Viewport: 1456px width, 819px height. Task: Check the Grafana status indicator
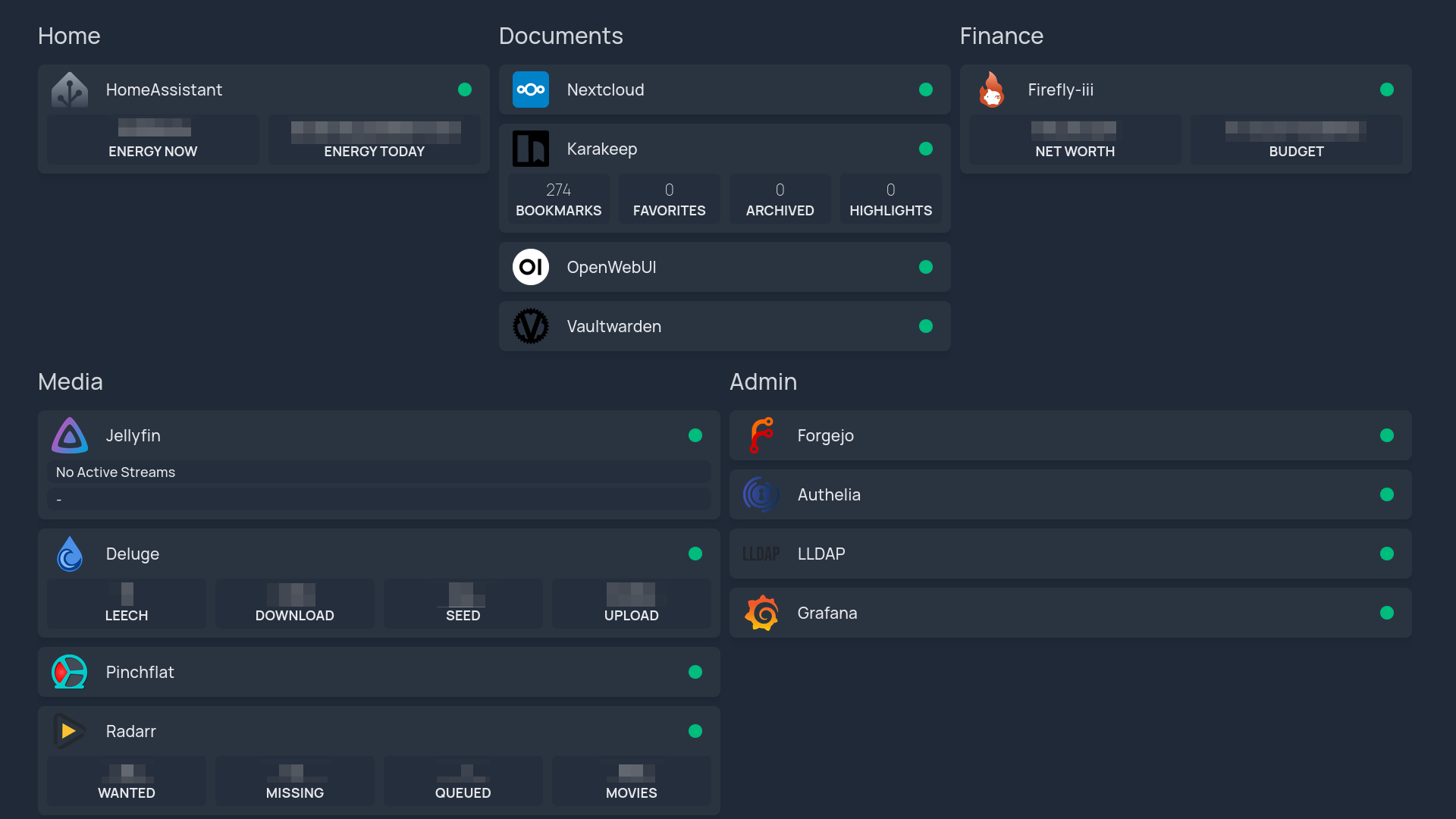[x=1387, y=613]
